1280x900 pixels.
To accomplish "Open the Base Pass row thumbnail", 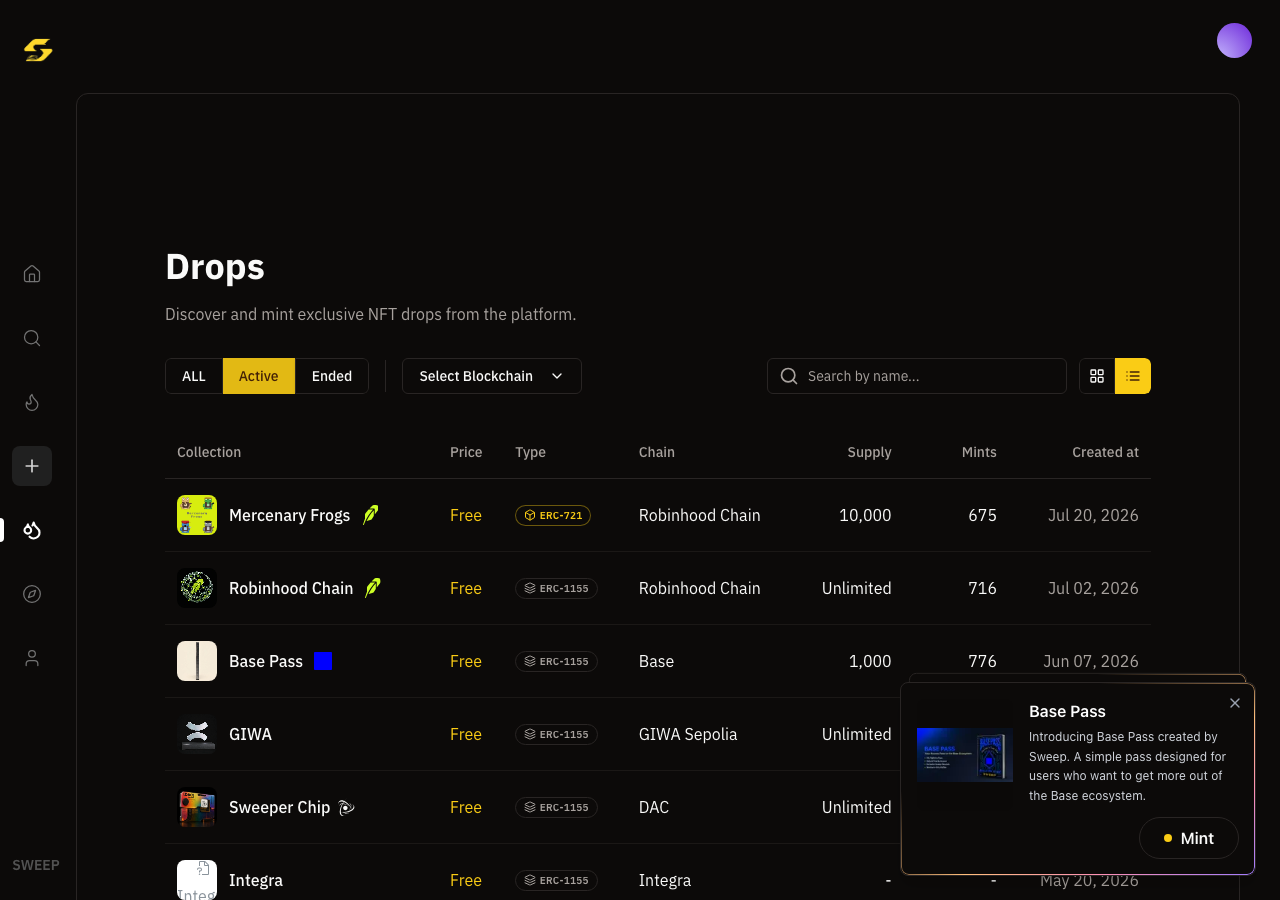I will pyautogui.click(x=197, y=661).
